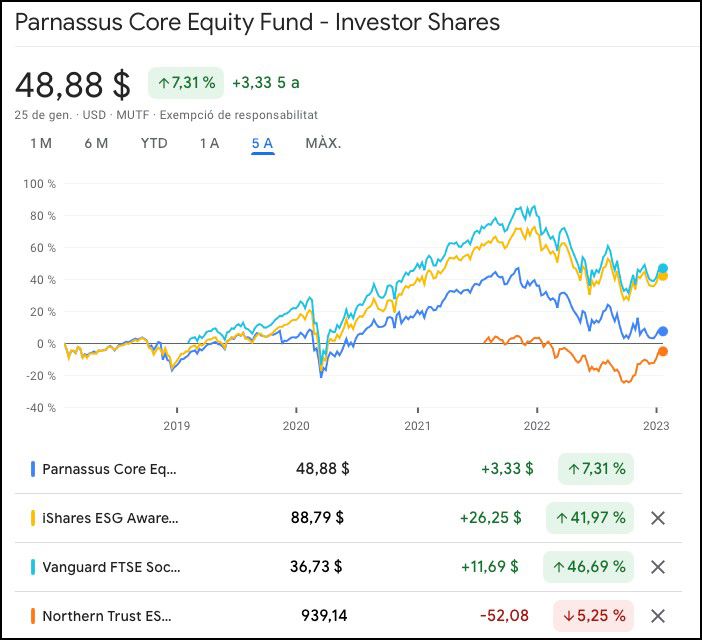Show the MÀX. full history range
Viewport: 702px width, 640px height.
point(323,143)
